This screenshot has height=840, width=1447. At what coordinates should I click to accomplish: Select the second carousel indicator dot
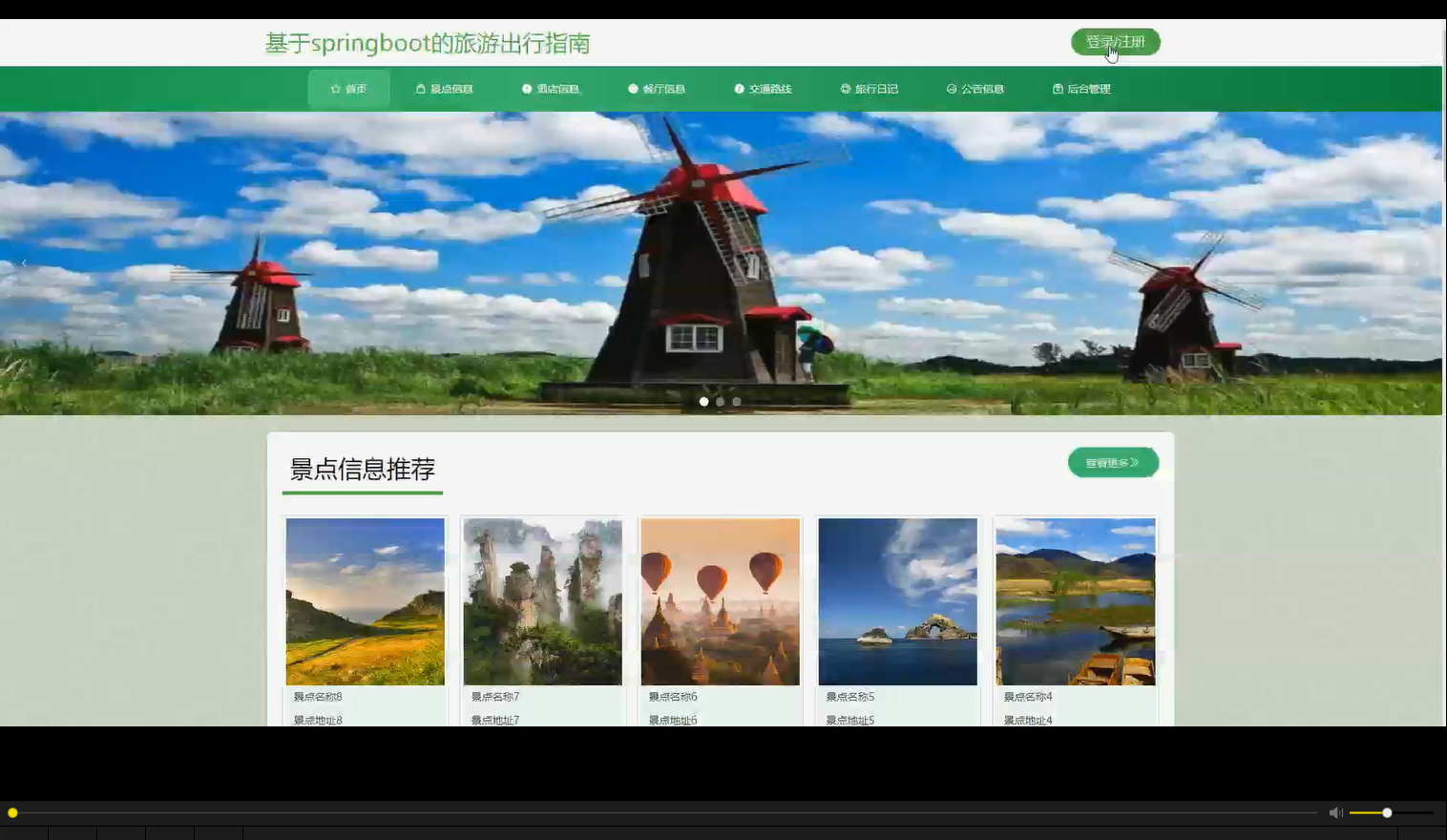(x=720, y=401)
